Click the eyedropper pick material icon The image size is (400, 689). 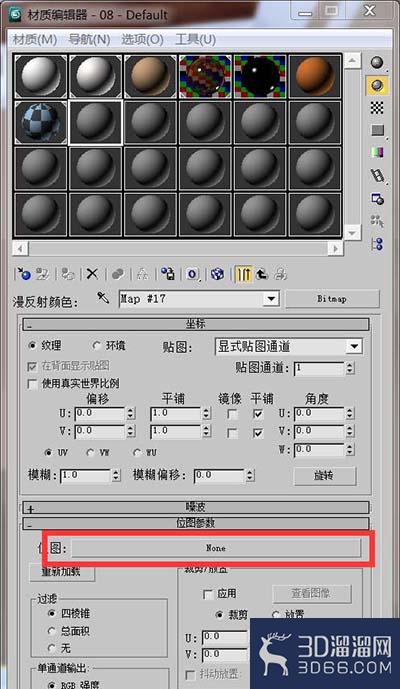click(x=103, y=297)
